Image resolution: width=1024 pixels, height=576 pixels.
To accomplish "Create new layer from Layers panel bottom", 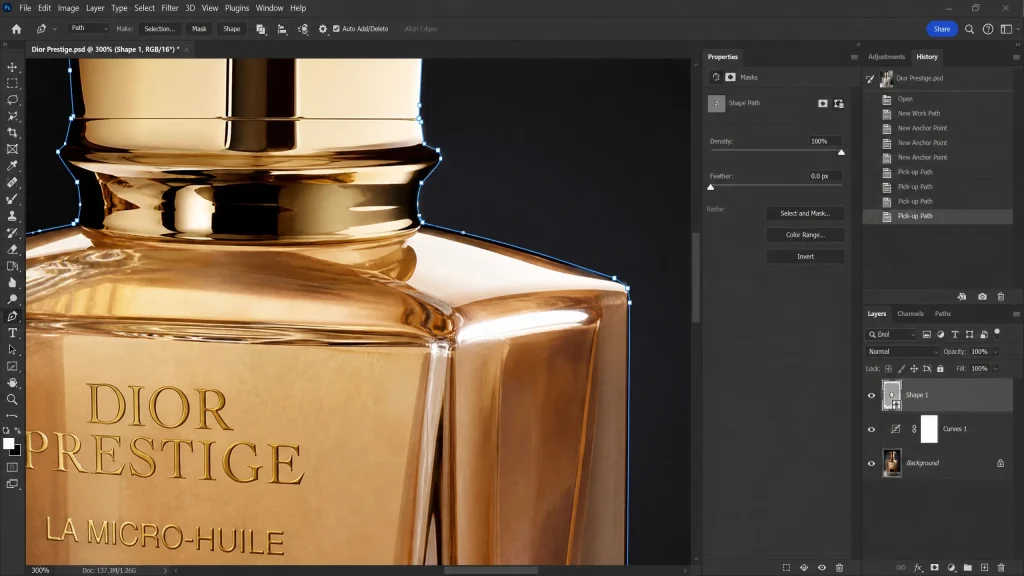I will pos(984,568).
